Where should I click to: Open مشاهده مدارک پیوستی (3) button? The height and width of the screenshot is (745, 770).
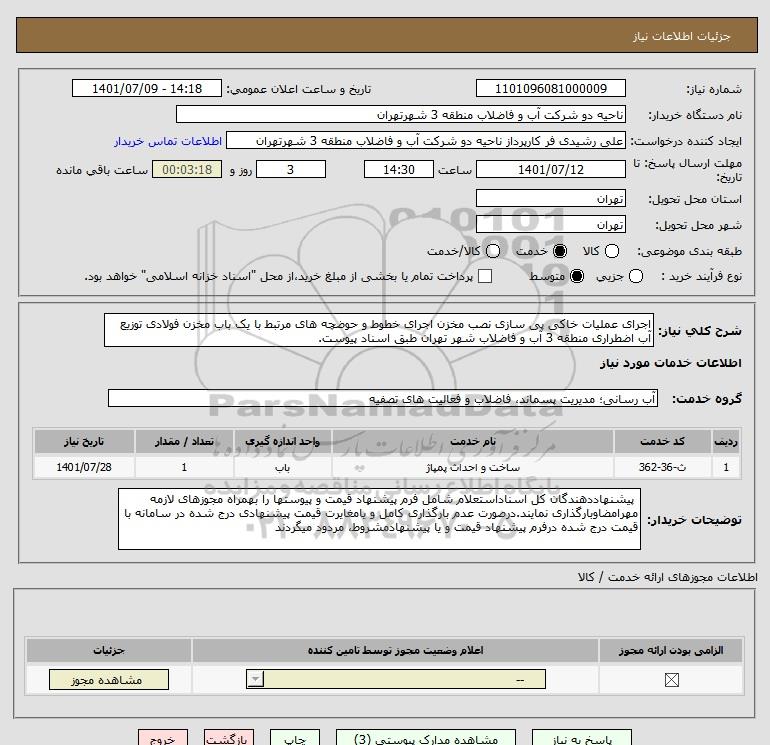click(426, 738)
